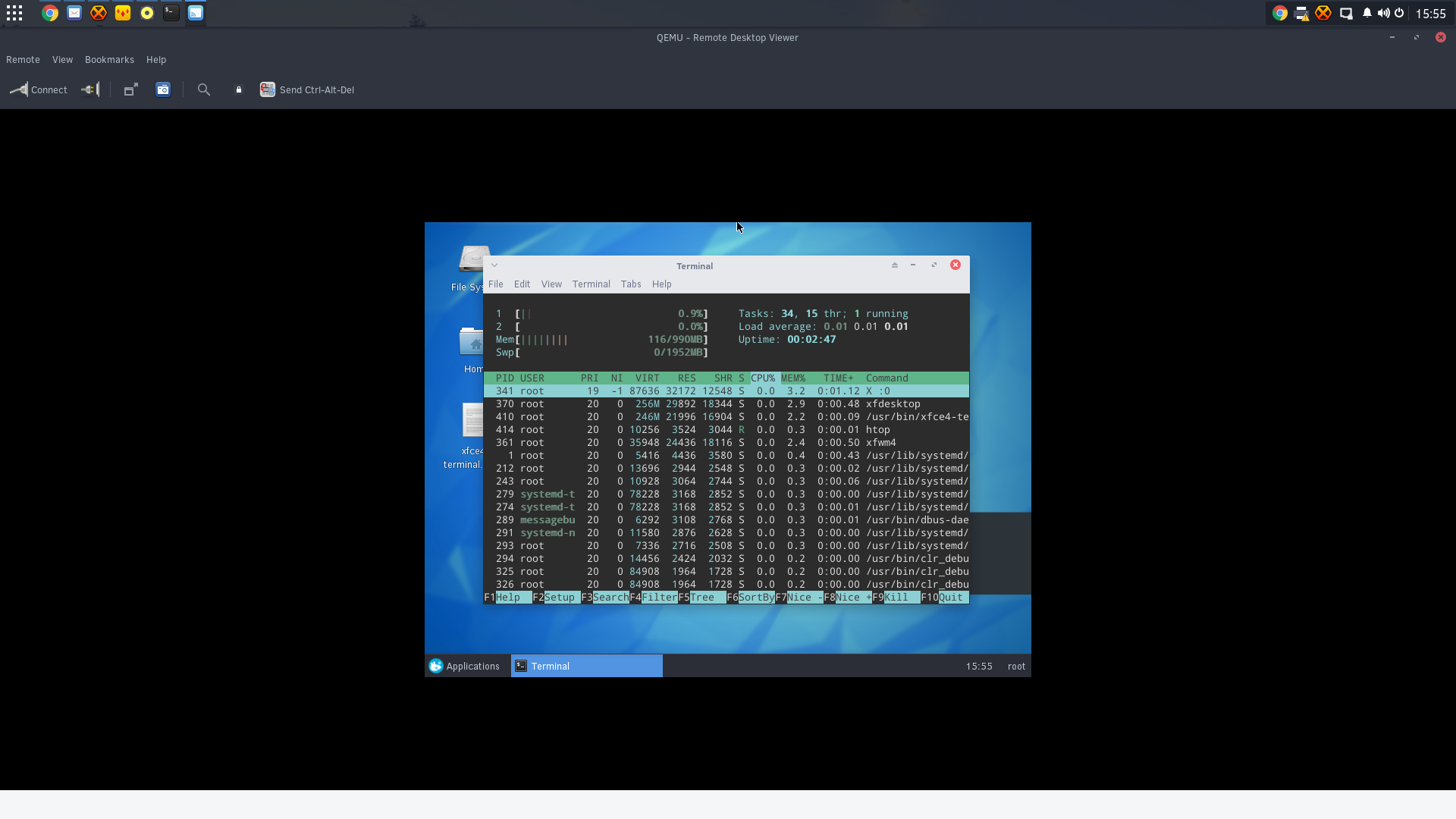Toggle the padlock read-only toolbar icon
The width and height of the screenshot is (1456, 819).
point(239,89)
